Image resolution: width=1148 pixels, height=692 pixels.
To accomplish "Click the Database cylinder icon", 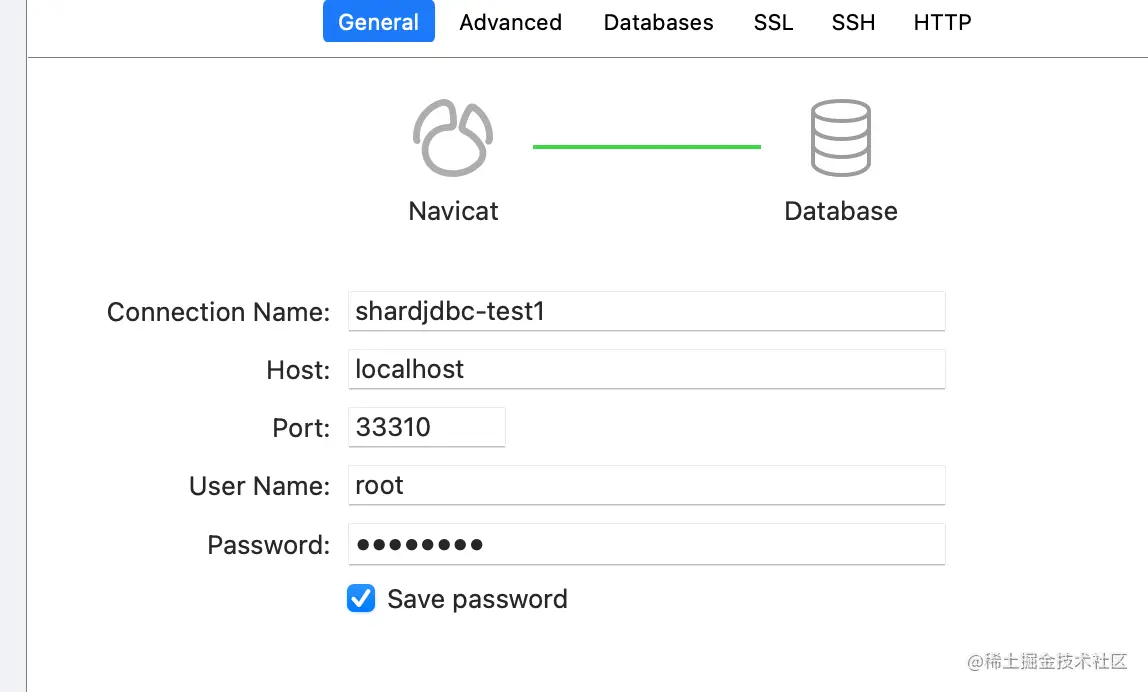I will point(840,138).
